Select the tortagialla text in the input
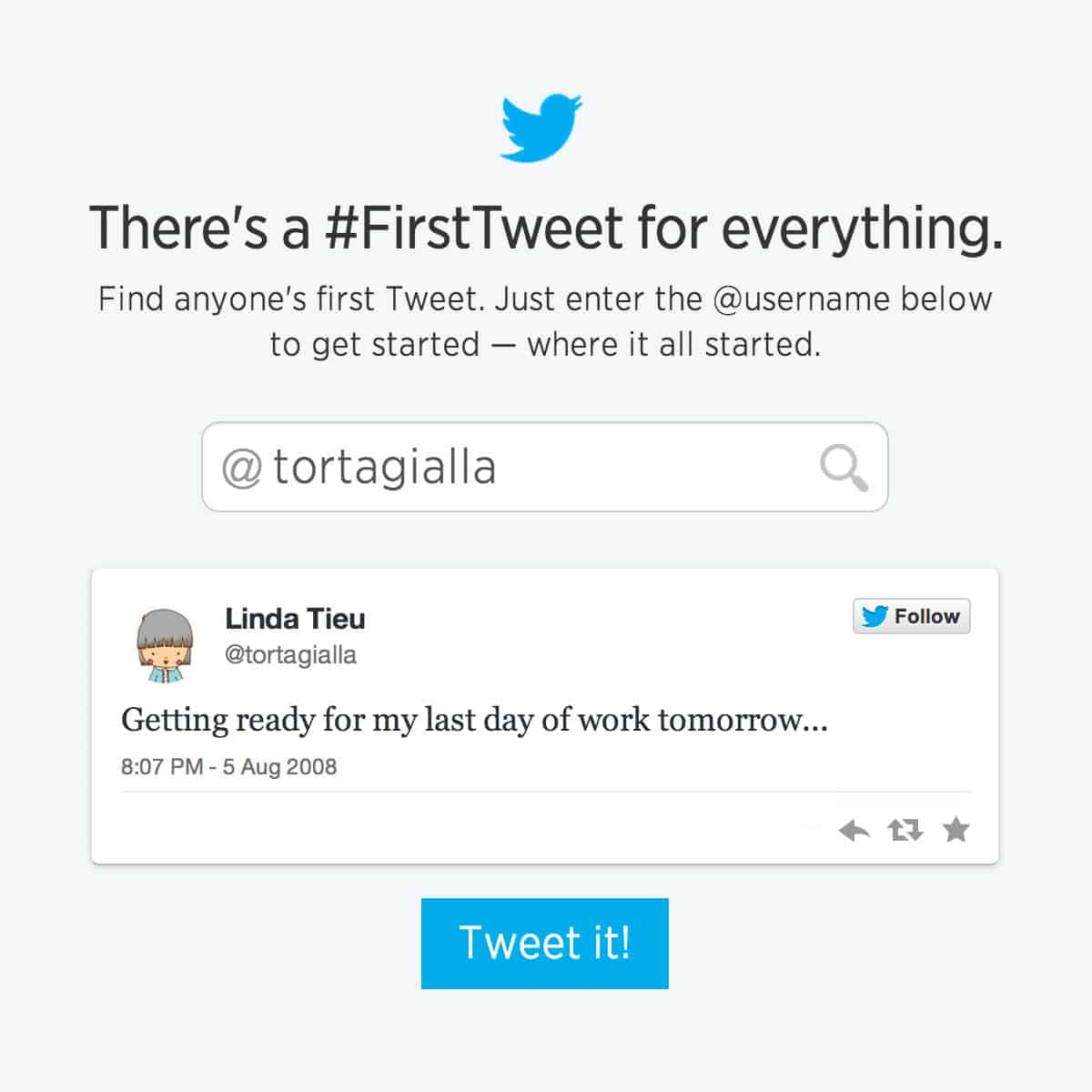This screenshot has height=1092, width=1092. pyautogui.click(x=387, y=467)
